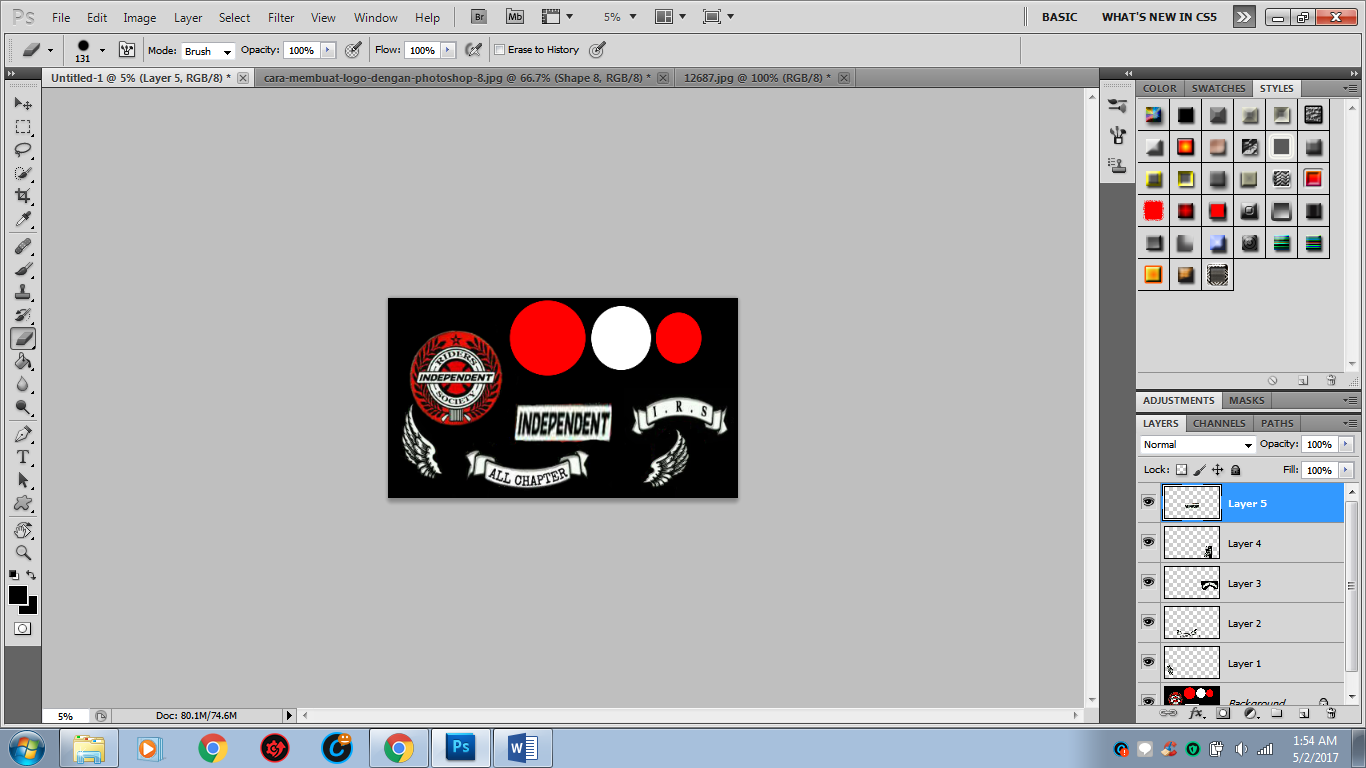Select the History Brush tool

[x=23, y=315]
